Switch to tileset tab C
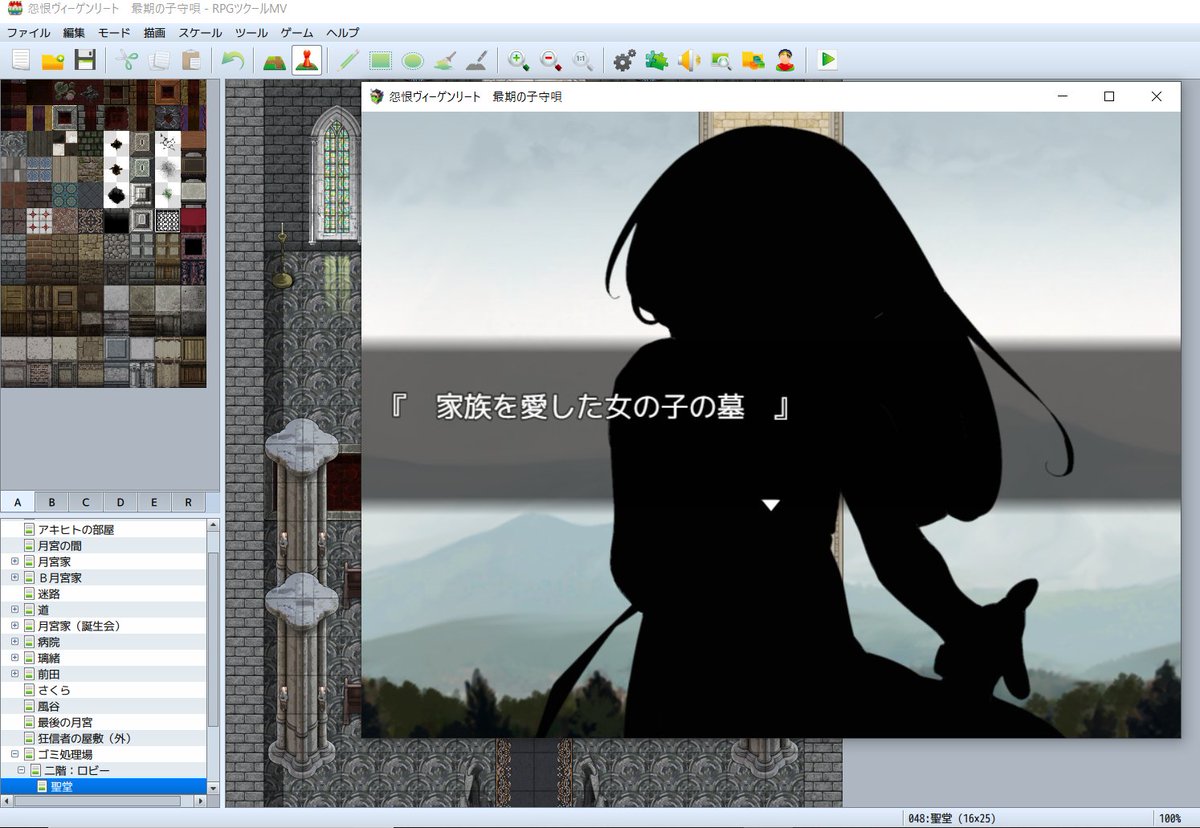Image resolution: width=1200 pixels, height=828 pixels. 86,502
